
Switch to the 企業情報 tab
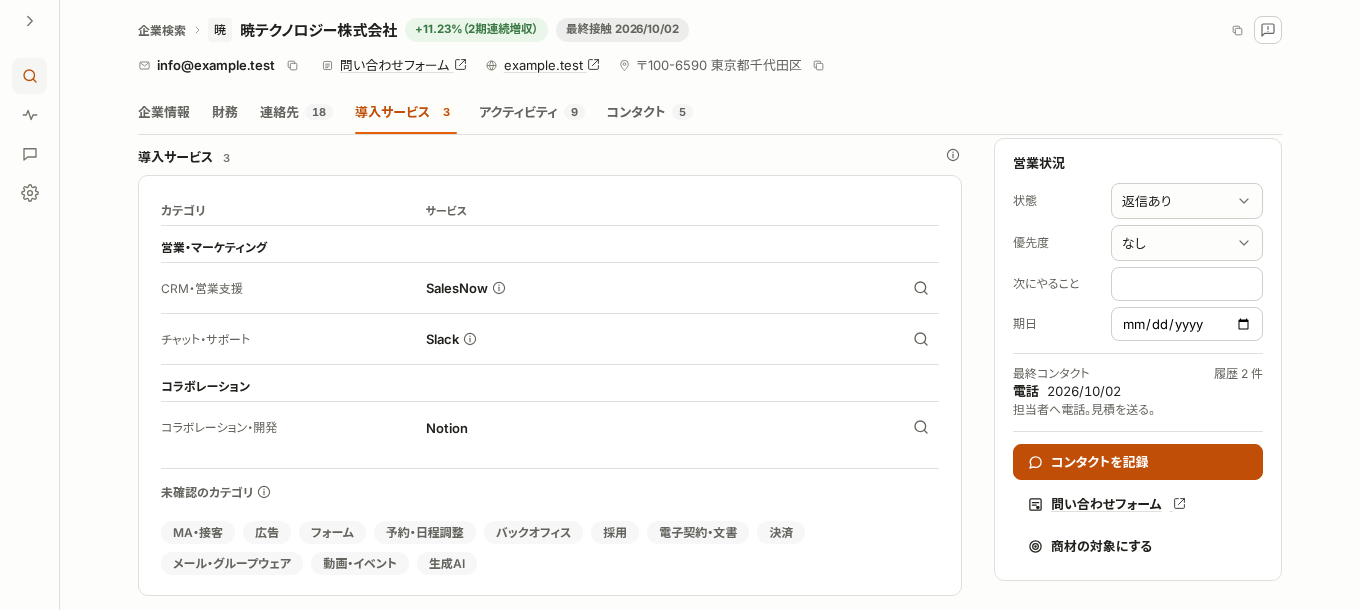click(x=164, y=112)
